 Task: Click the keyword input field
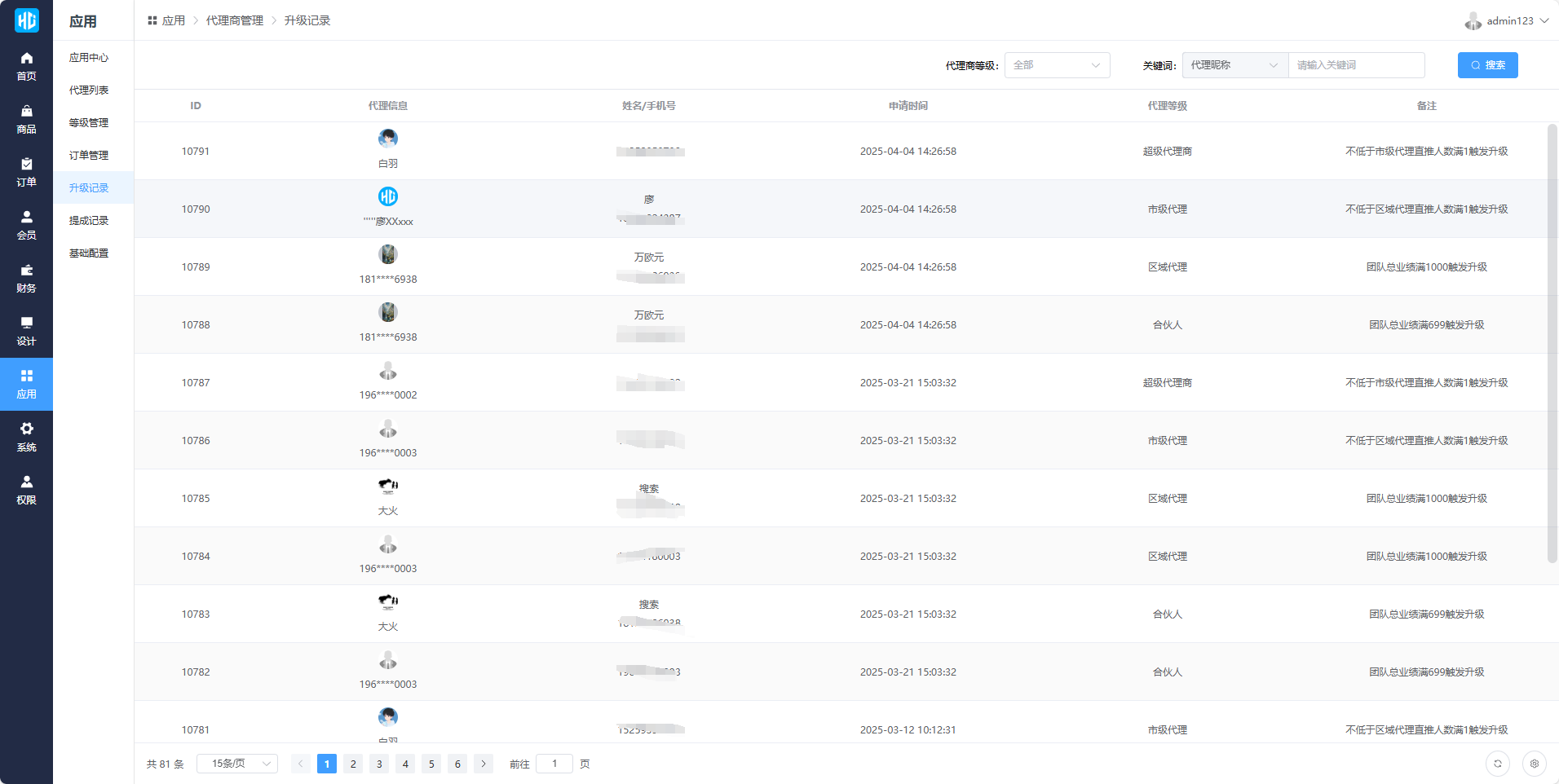1356,65
